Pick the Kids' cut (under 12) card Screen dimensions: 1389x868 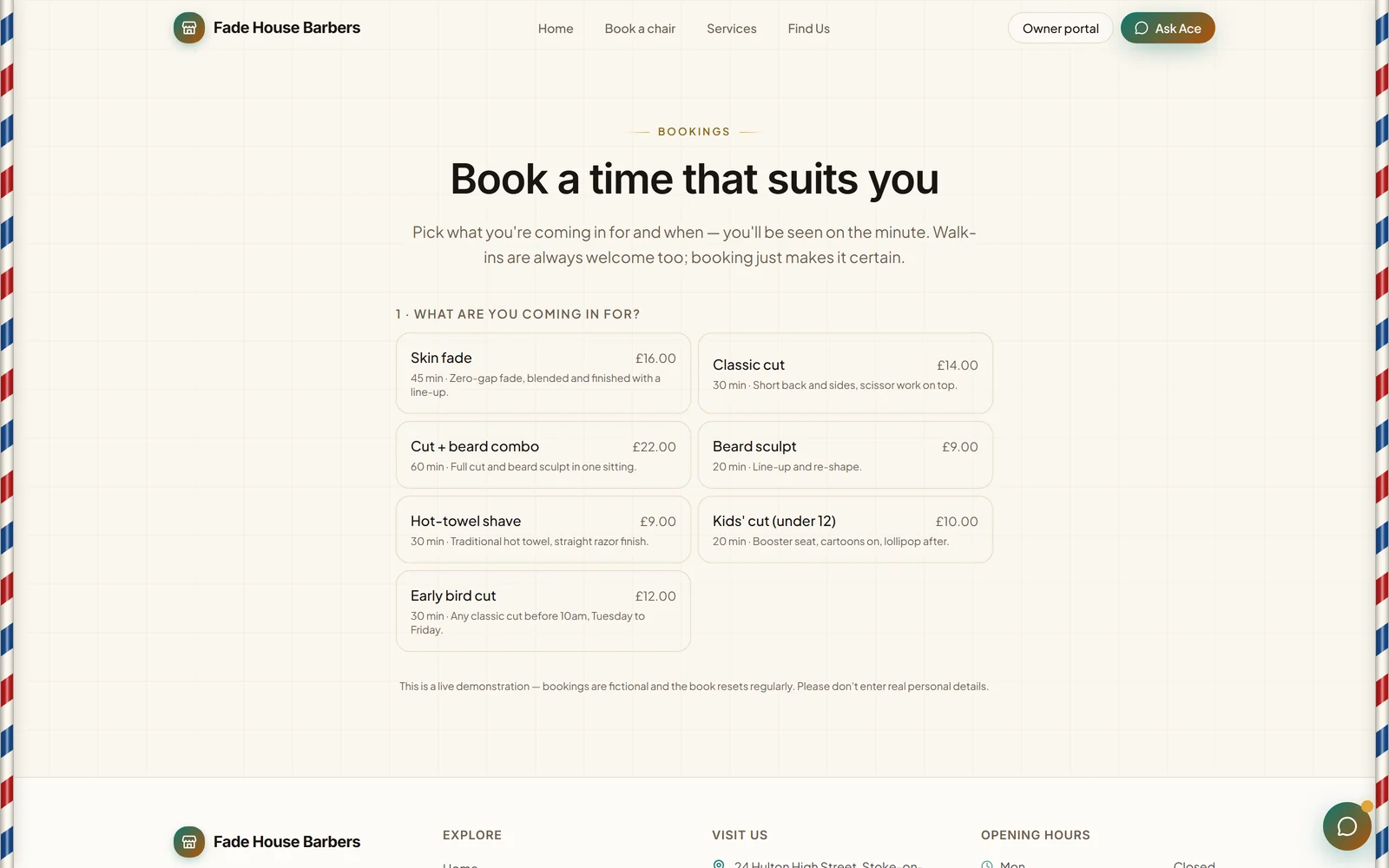pos(846,529)
